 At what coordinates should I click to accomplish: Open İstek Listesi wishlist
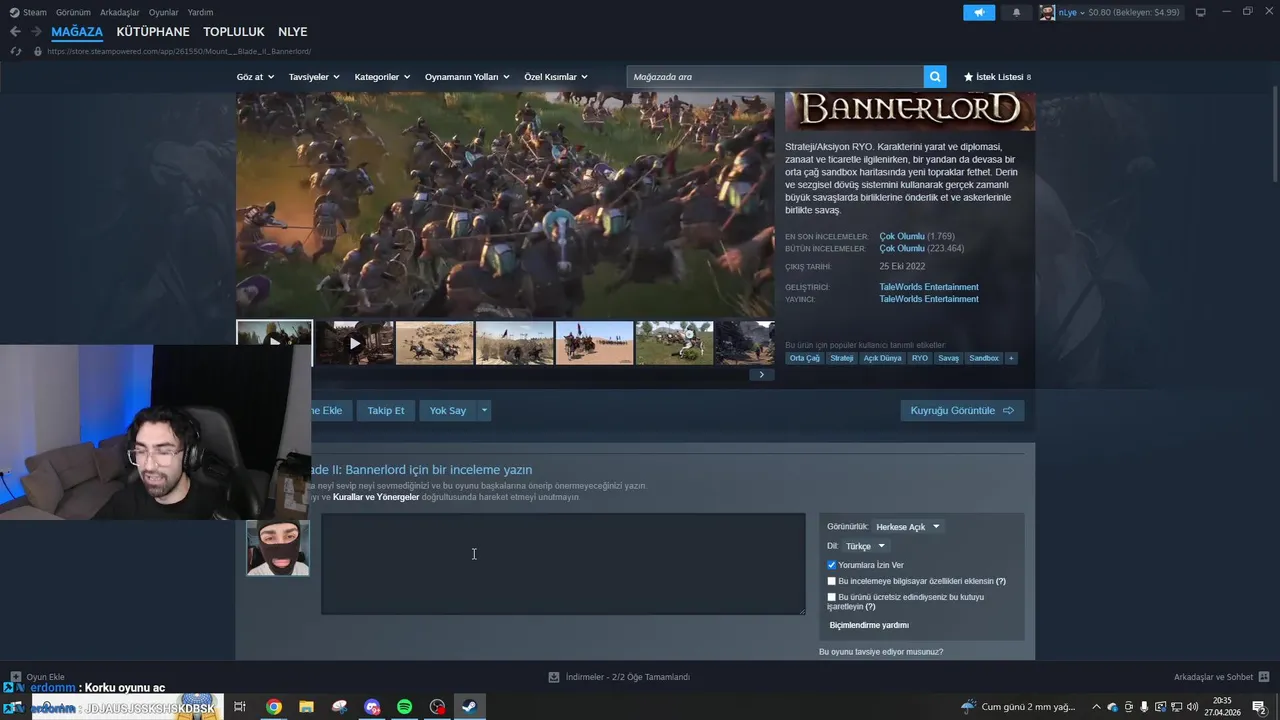pos(997,77)
